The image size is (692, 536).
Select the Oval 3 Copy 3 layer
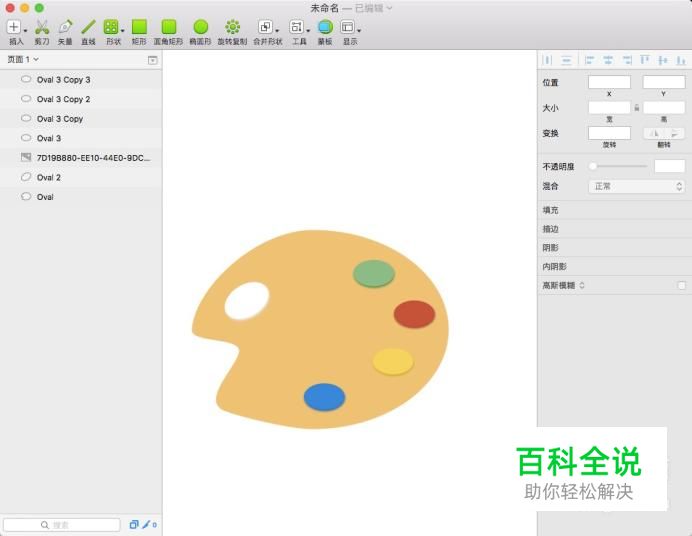pos(81,80)
